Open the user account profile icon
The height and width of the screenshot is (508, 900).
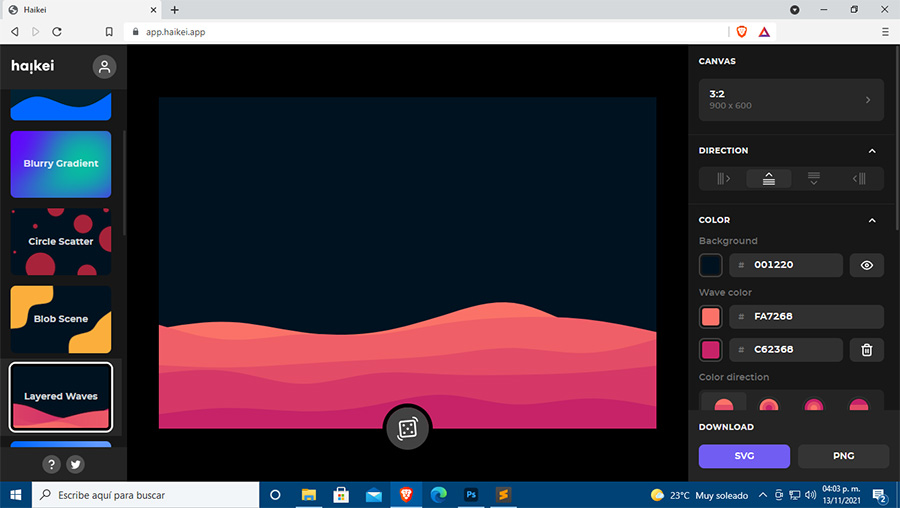(104, 67)
